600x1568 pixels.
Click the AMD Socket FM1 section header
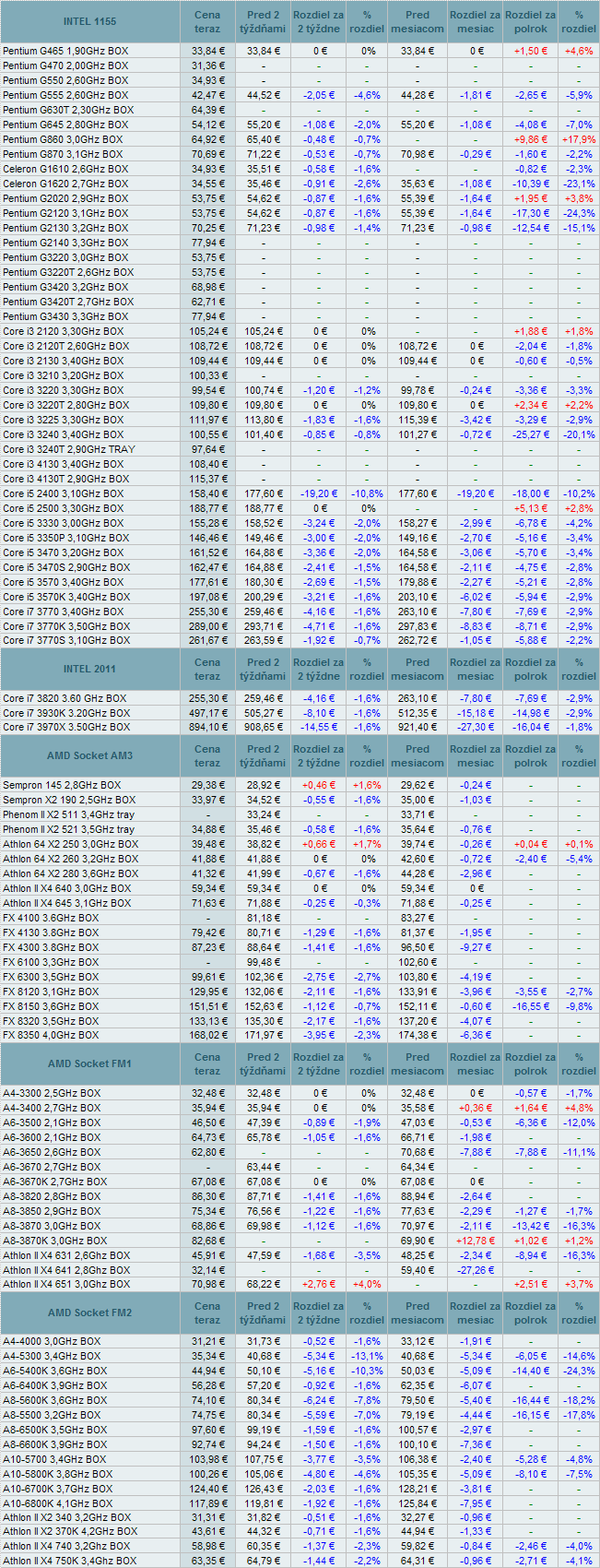coord(90,1063)
